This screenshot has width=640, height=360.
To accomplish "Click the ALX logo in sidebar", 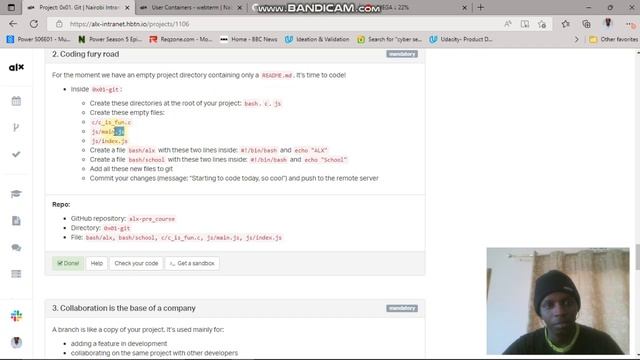I will click(x=16, y=67).
